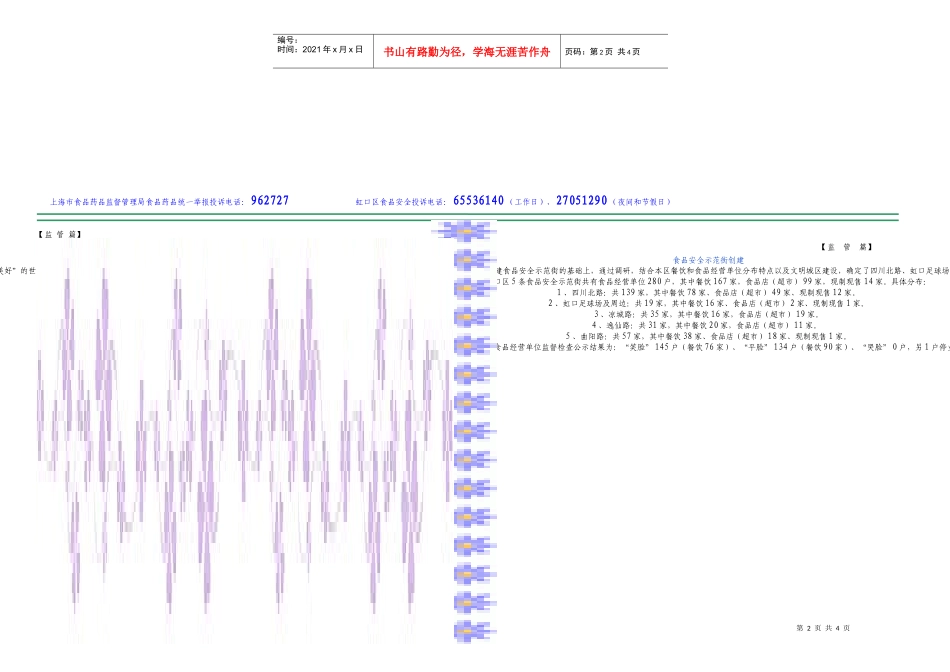Select the date line '时间:2021年x月x日'
This screenshot has height=672, width=950.
(320, 50)
